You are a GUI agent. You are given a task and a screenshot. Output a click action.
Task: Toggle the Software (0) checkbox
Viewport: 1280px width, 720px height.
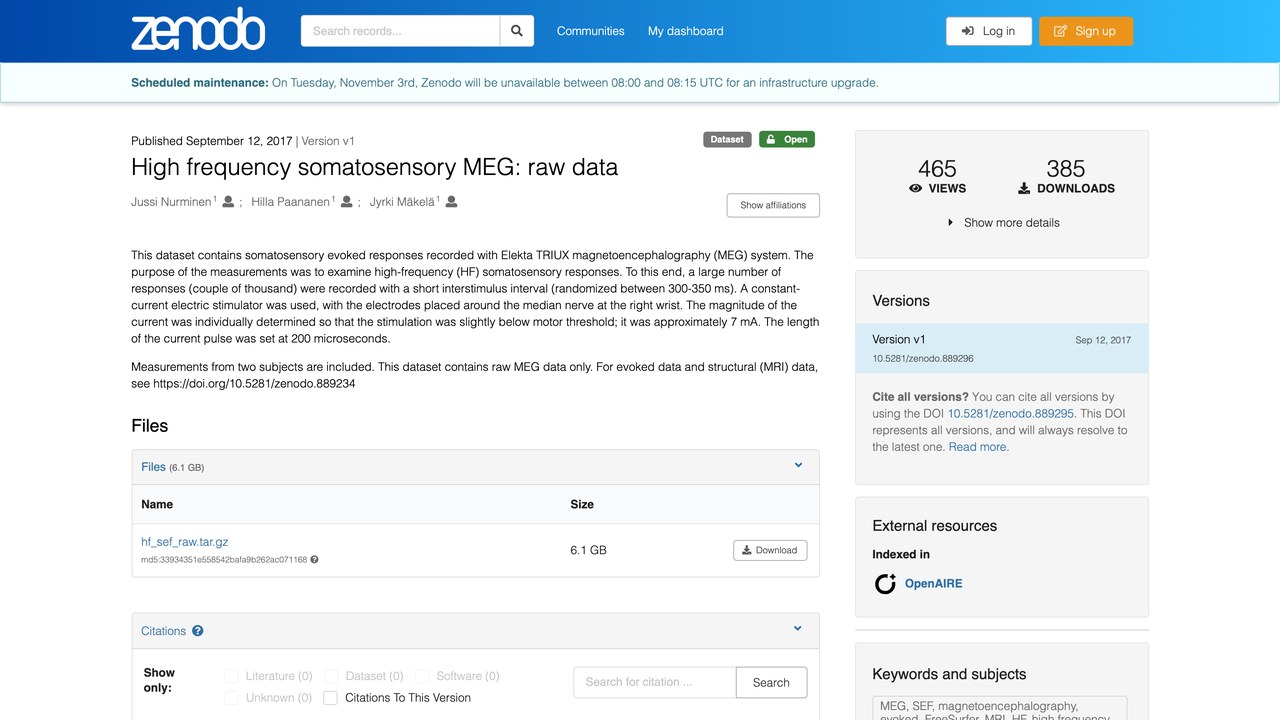point(422,676)
